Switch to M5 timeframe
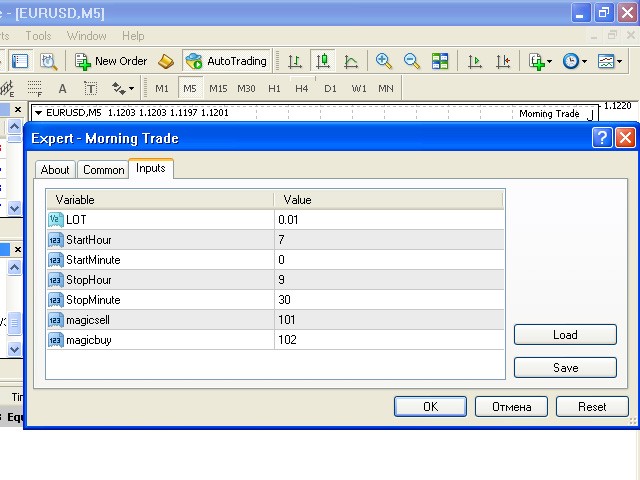The width and height of the screenshot is (640, 480). (190, 89)
